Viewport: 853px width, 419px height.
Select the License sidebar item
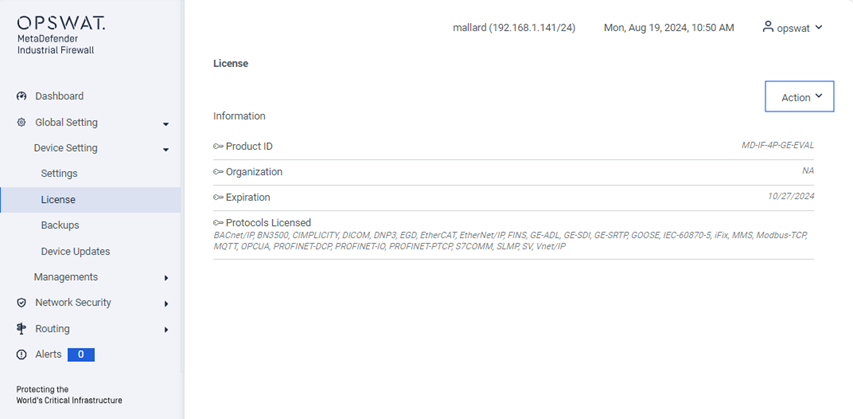coord(90,200)
